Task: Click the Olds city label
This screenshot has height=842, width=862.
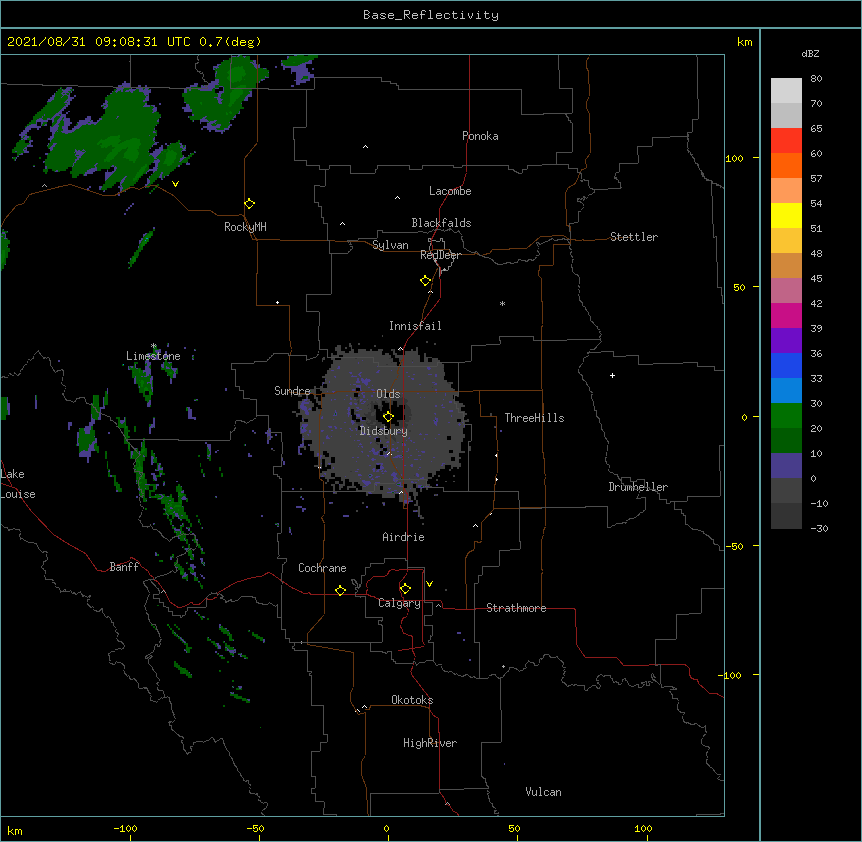Action: tap(388, 394)
